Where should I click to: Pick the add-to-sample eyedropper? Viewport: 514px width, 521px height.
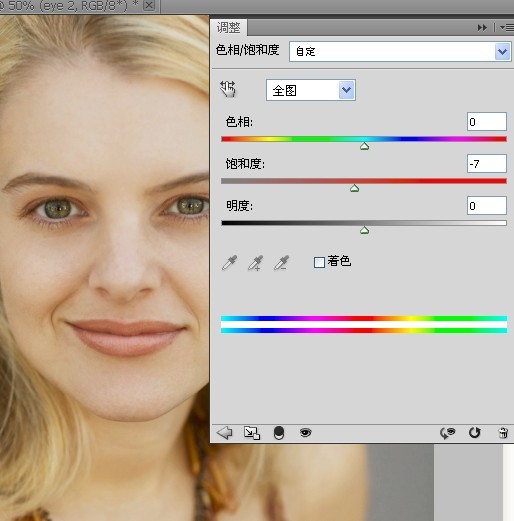point(256,263)
